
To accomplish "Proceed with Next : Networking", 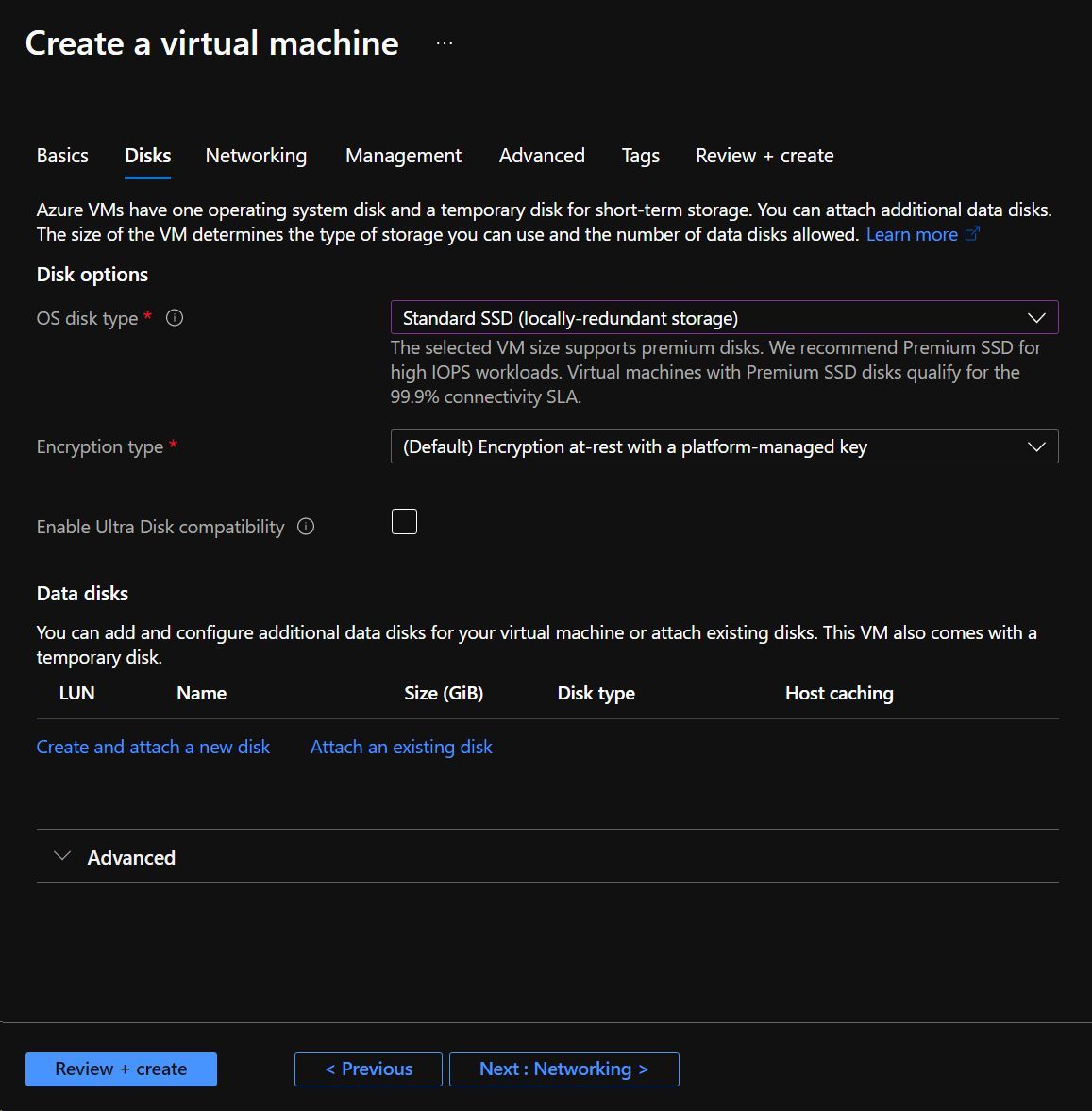I will 563,1069.
